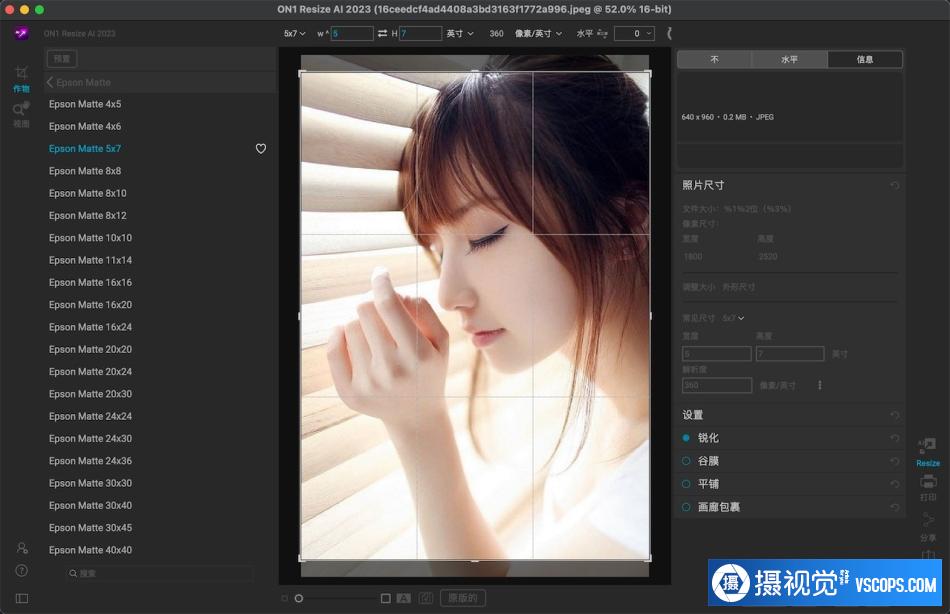Click the curved bracket at toolbar end
The image size is (950, 614).
click(x=669, y=33)
